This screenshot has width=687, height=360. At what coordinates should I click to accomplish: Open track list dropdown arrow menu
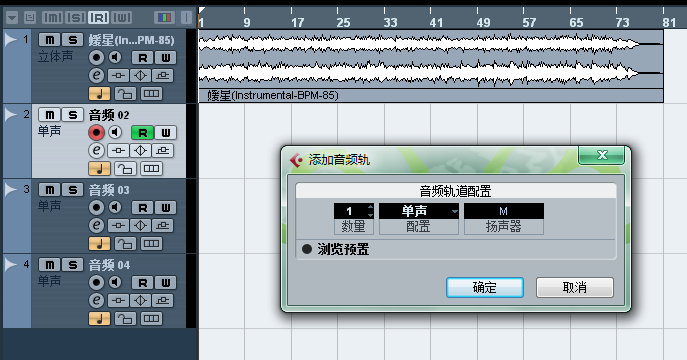tap(12, 18)
